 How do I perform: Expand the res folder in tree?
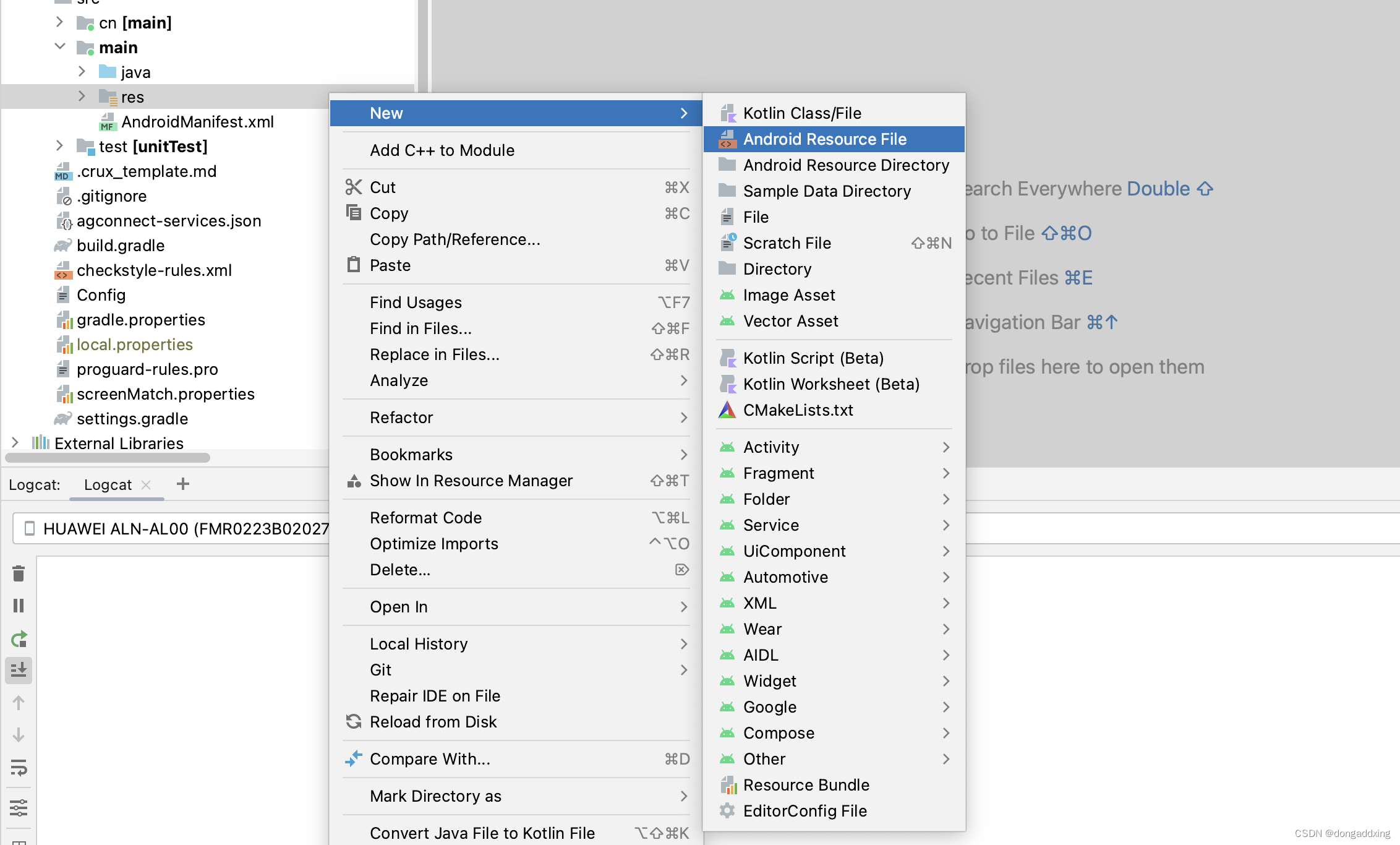tap(82, 97)
